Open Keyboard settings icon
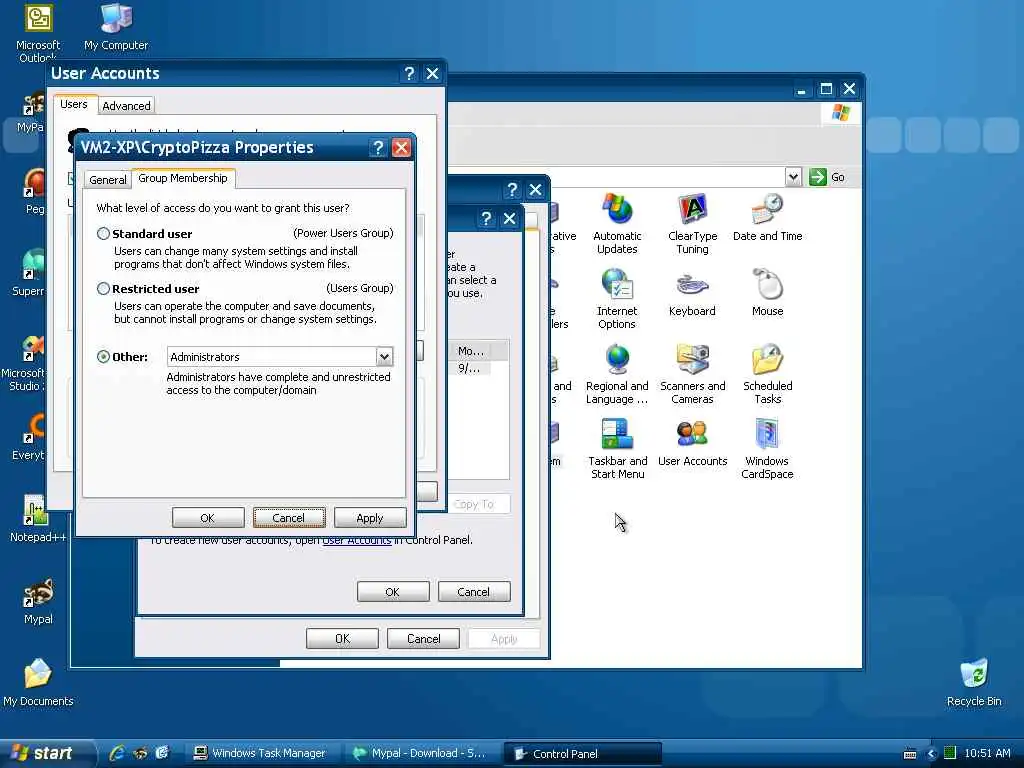This screenshot has height=768, width=1024. [692, 293]
